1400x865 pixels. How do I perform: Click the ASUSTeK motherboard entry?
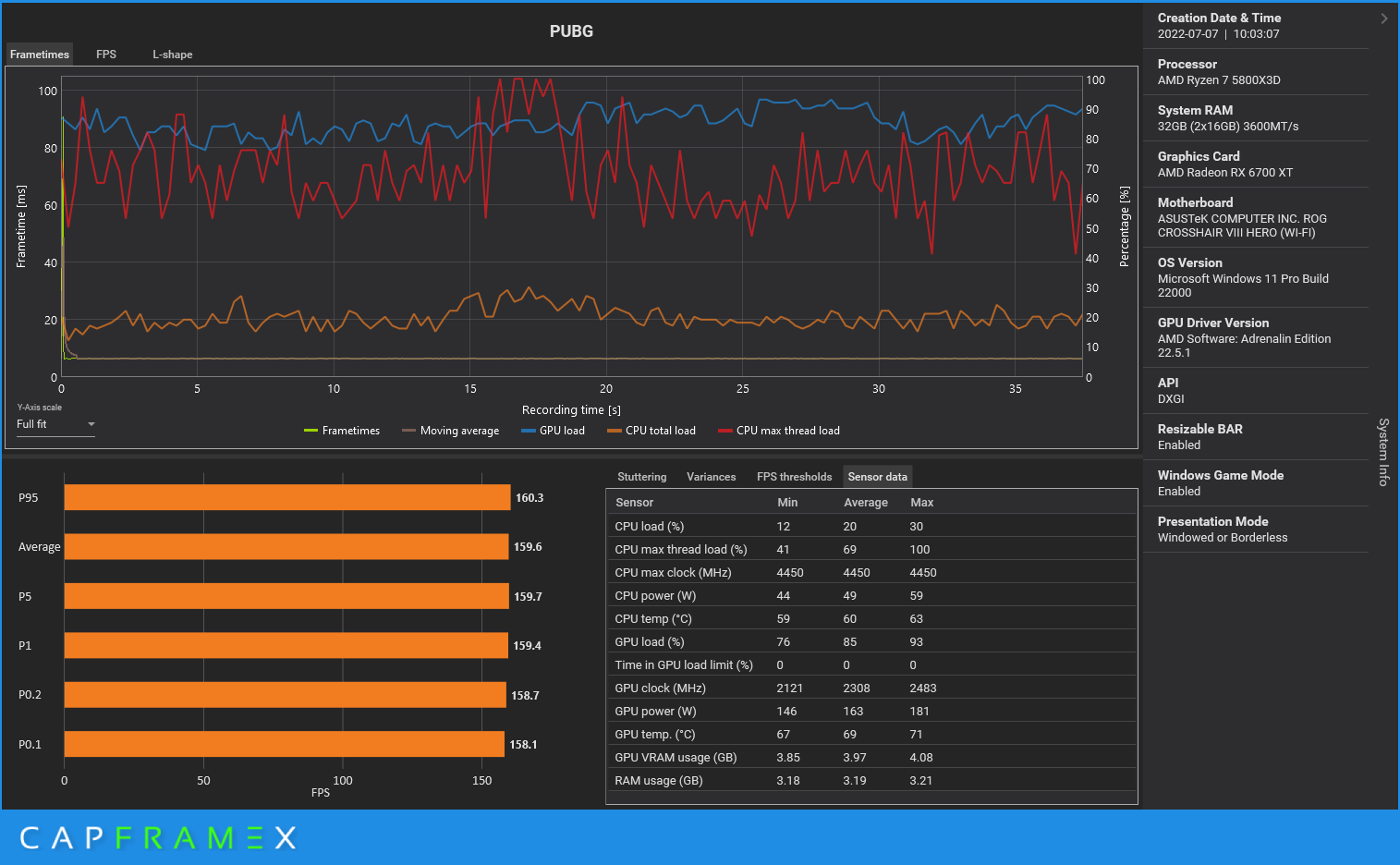1242,225
